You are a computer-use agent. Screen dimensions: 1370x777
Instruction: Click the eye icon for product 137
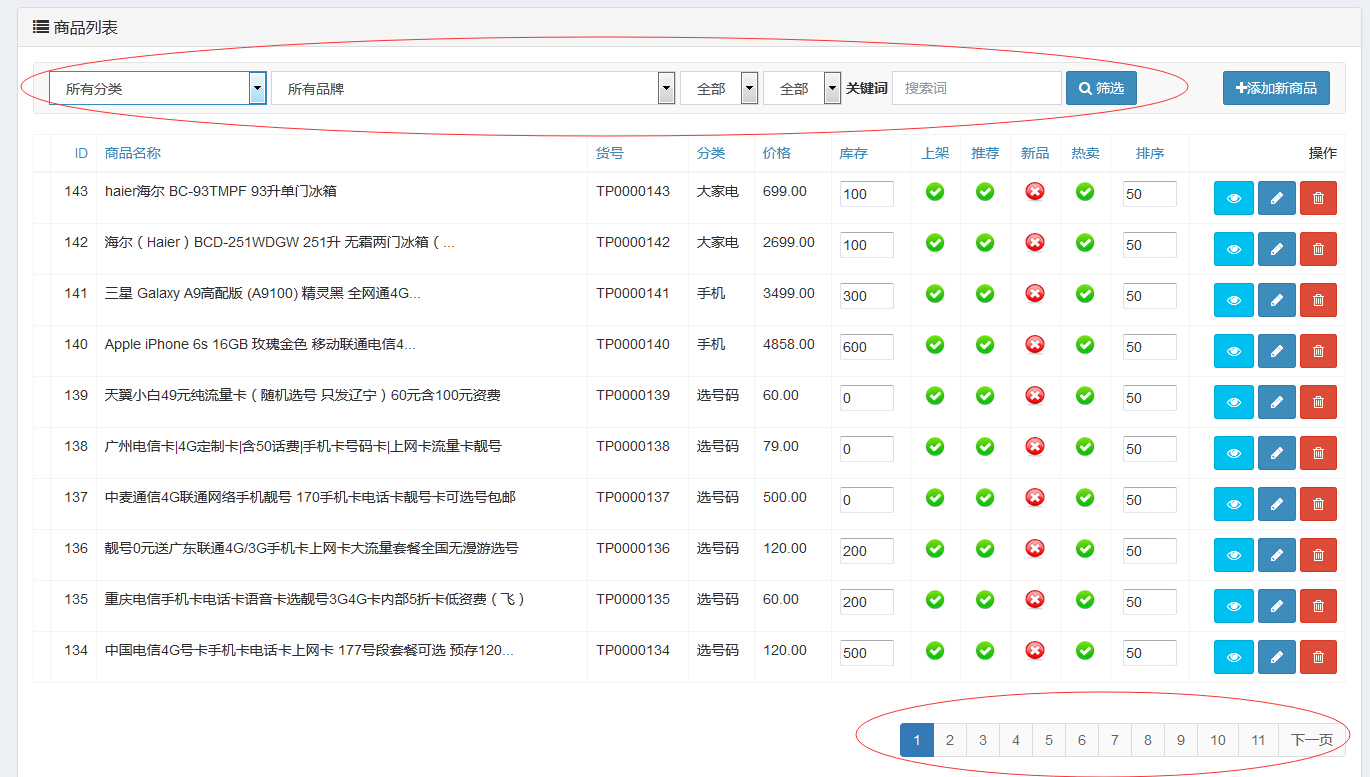click(1233, 504)
